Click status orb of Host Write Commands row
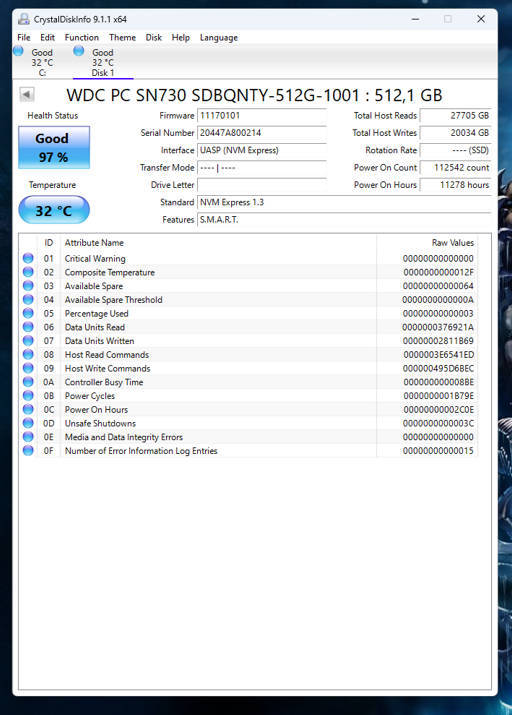The height and width of the screenshot is (715, 512). click(x=28, y=368)
